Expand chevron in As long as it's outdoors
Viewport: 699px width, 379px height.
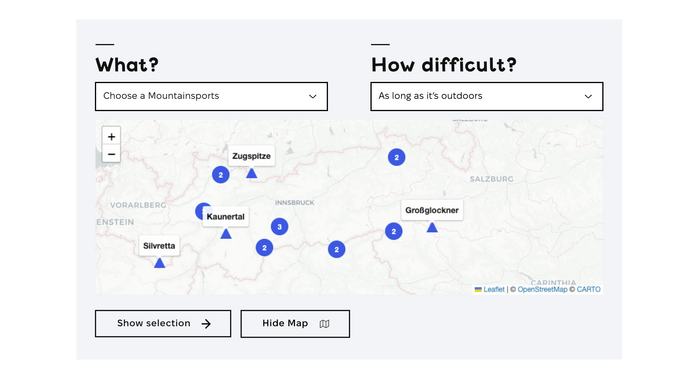tap(588, 96)
